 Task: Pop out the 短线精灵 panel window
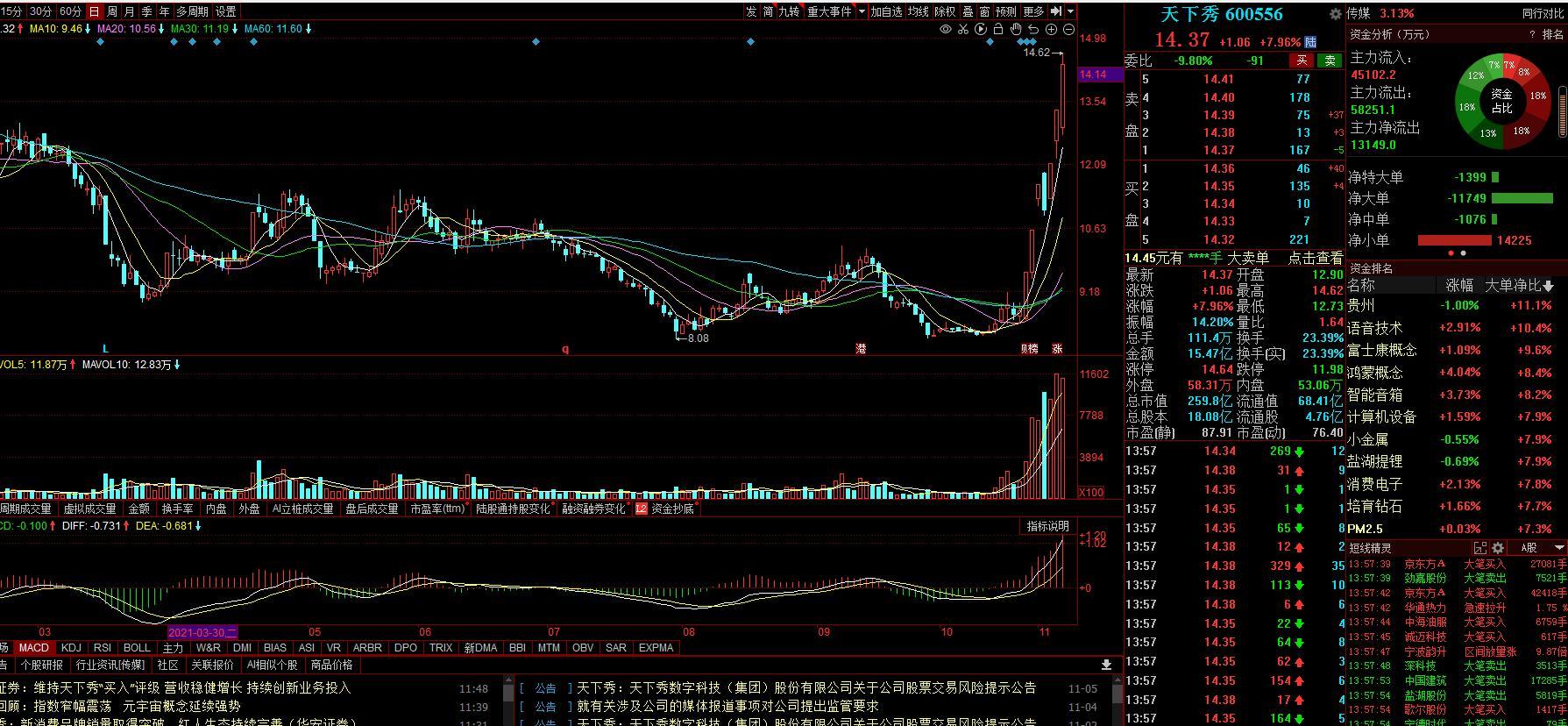point(1480,547)
